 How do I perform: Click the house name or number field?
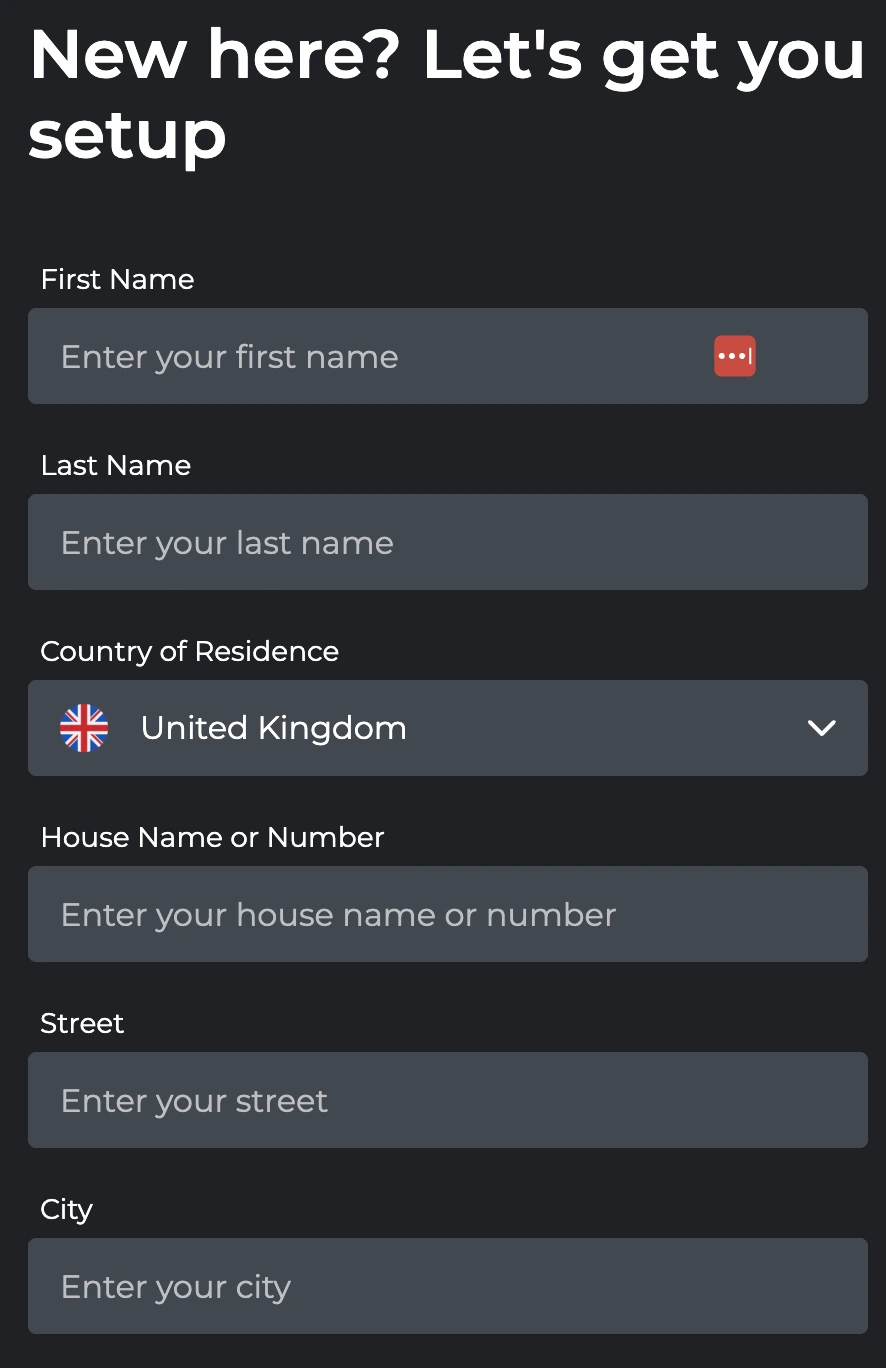(x=448, y=914)
